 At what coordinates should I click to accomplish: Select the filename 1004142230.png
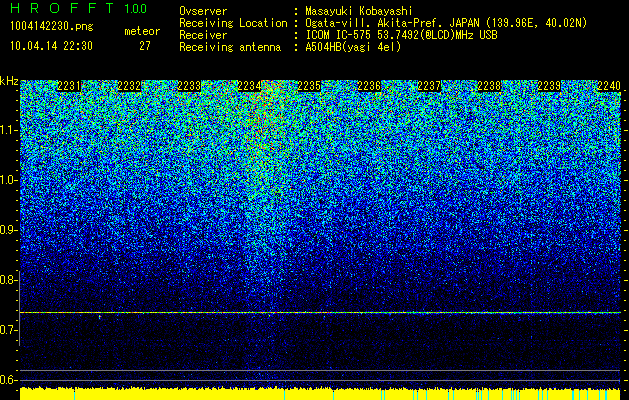coord(52,27)
